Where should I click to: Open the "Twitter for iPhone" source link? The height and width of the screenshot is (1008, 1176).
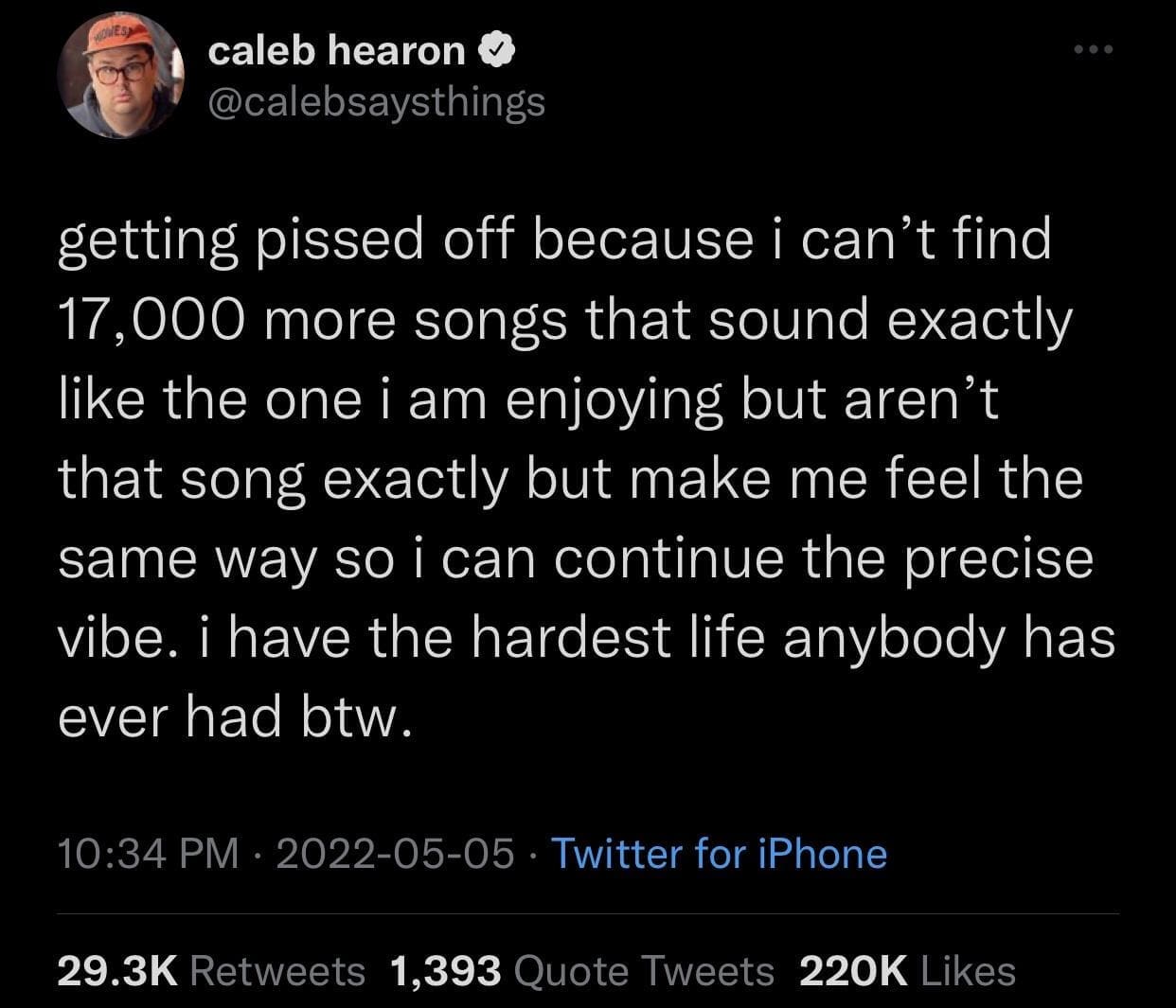[x=718, y=854]
